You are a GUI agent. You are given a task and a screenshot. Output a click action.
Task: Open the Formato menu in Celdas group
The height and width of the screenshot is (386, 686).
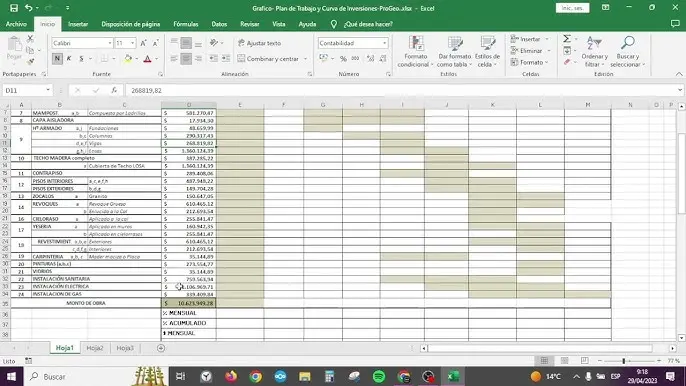pyautogui.click(x=529, y=63)
